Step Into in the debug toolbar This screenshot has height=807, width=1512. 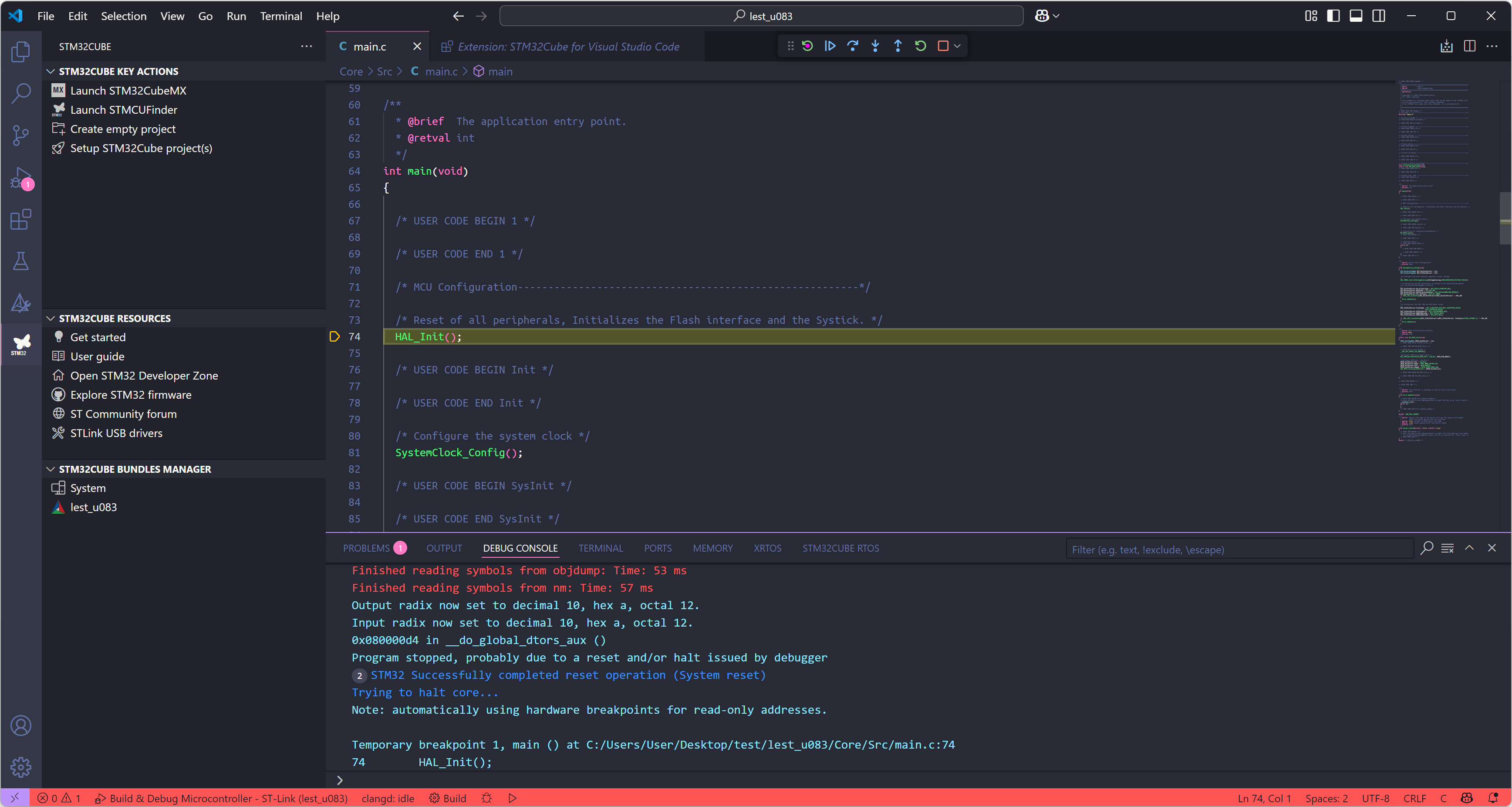(x=875, y=46)
